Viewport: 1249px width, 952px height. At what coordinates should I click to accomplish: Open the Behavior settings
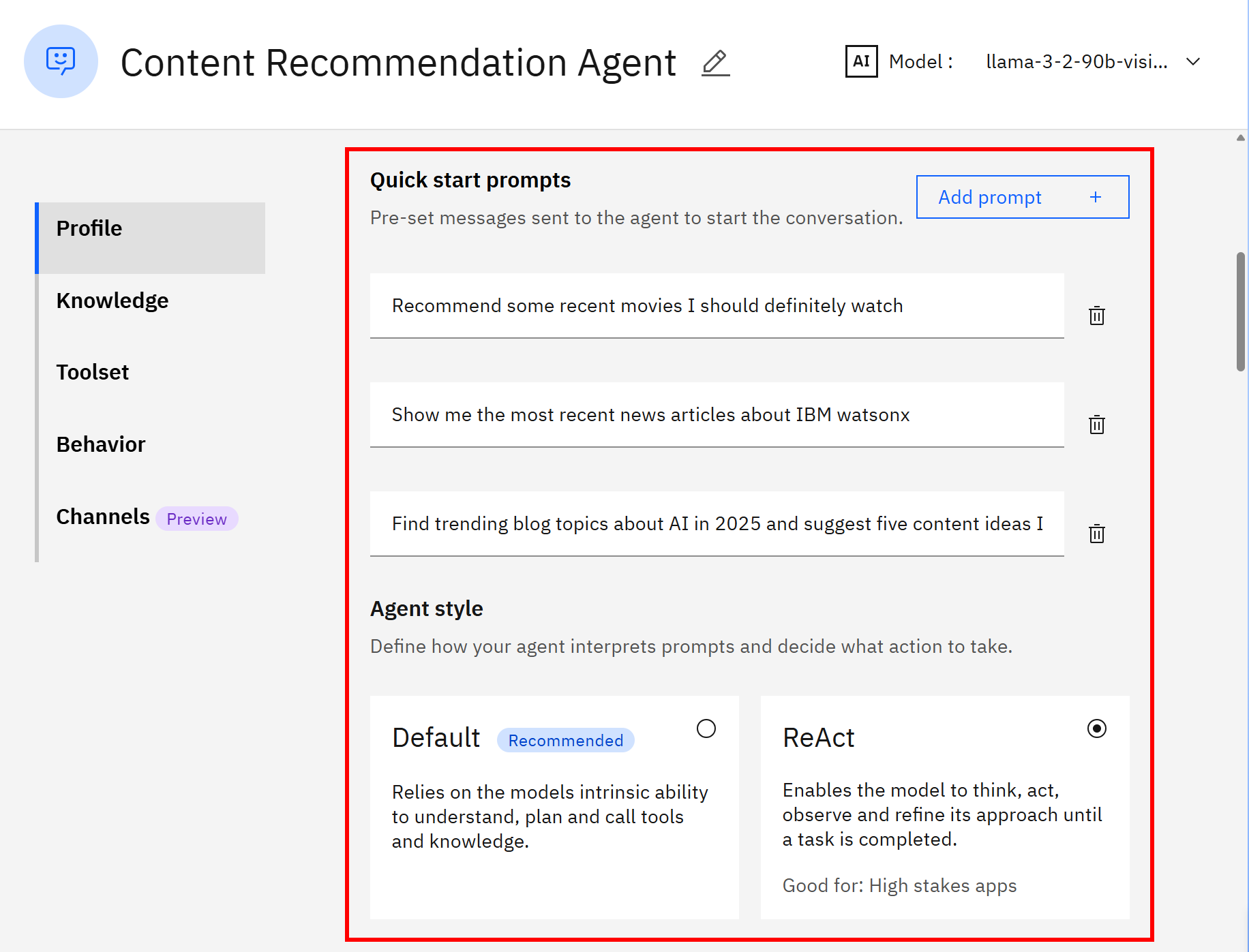click(100, 444)
